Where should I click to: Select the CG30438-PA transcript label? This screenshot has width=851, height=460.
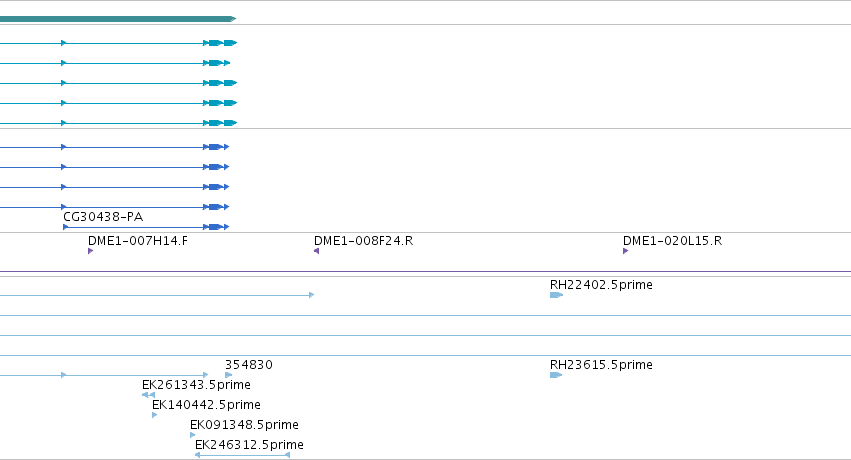(103, 217)
